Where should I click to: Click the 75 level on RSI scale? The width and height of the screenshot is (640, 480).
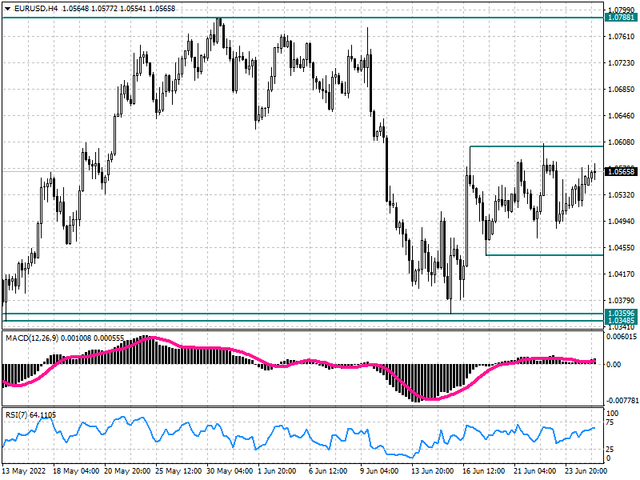[611, 424]
